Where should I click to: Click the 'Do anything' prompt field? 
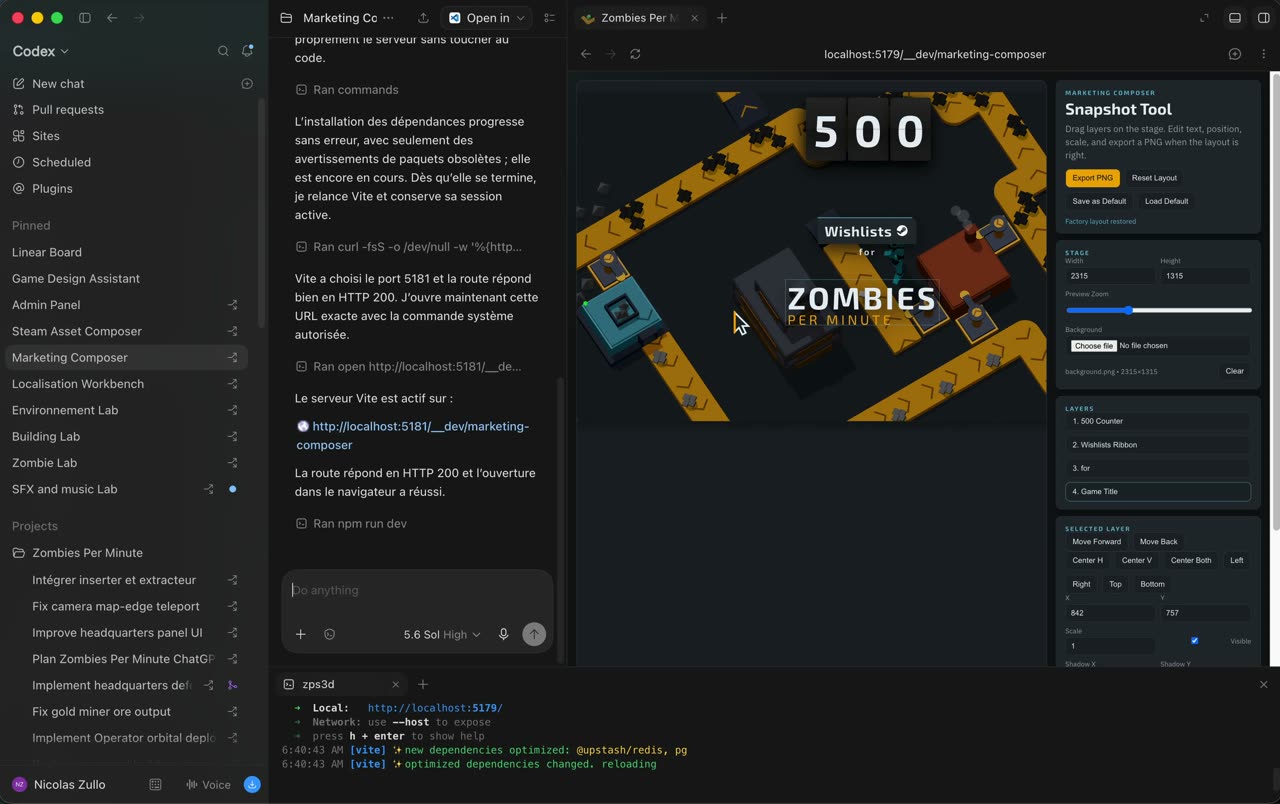click(417, 591)
